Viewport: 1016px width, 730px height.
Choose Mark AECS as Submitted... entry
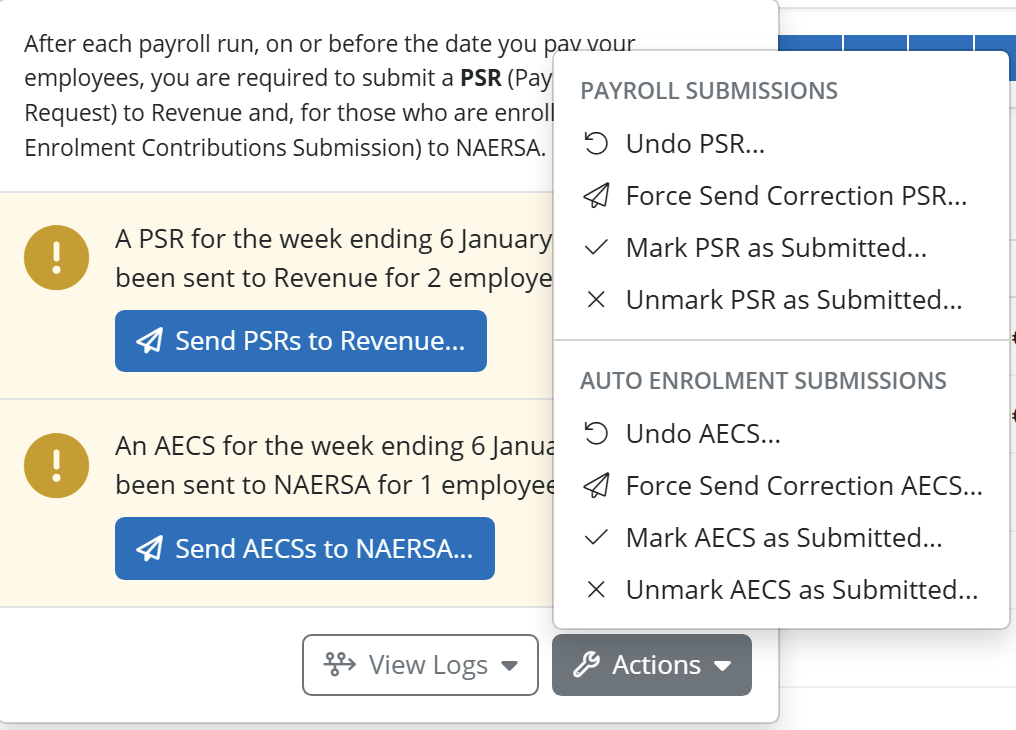tap(781, 538)
